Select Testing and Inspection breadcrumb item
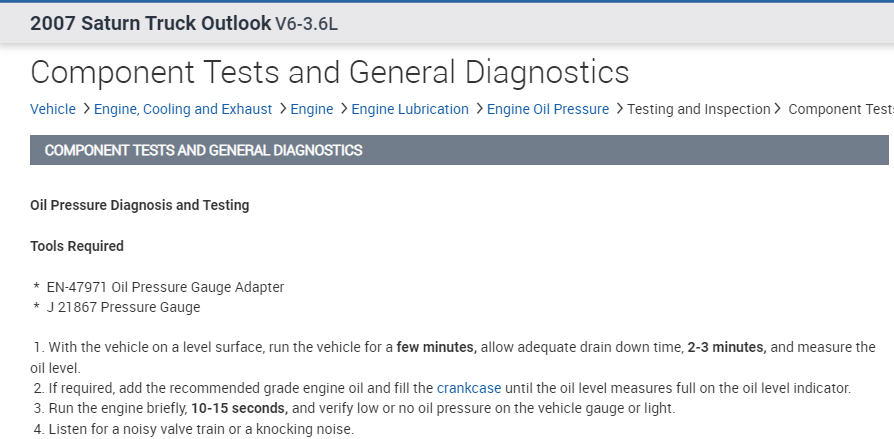The height and width of the screenshot is (439, 894). [x=698, y=109]
